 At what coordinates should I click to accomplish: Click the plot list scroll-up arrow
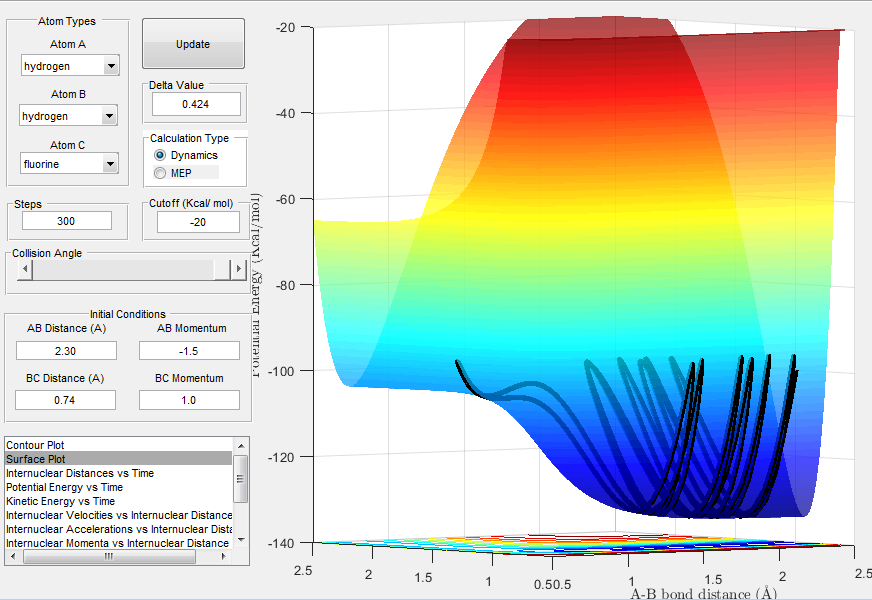coord(240,444)
